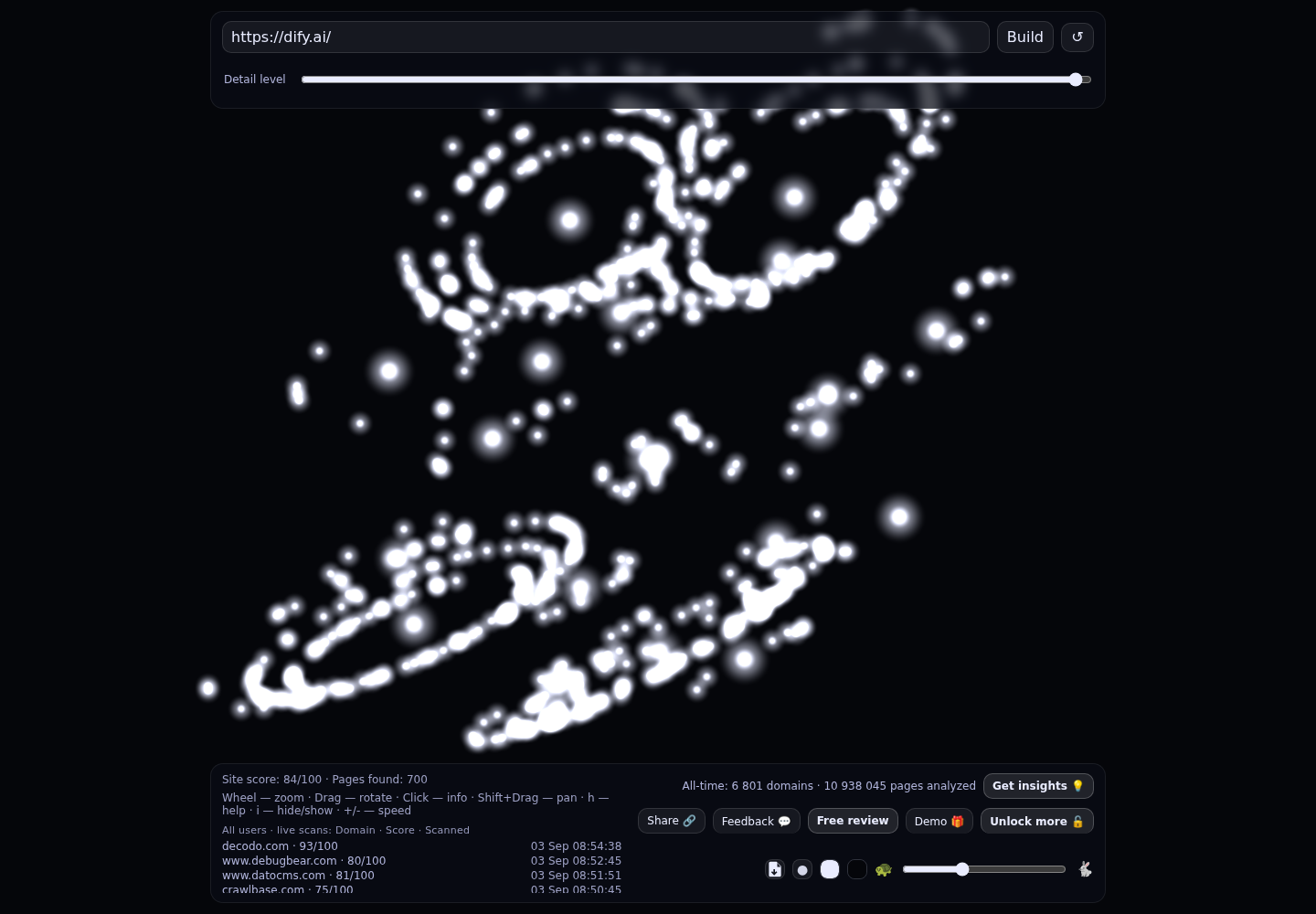
Task: Click the reset arrow icon beside Build
Action: click(x=1077, y=37)
